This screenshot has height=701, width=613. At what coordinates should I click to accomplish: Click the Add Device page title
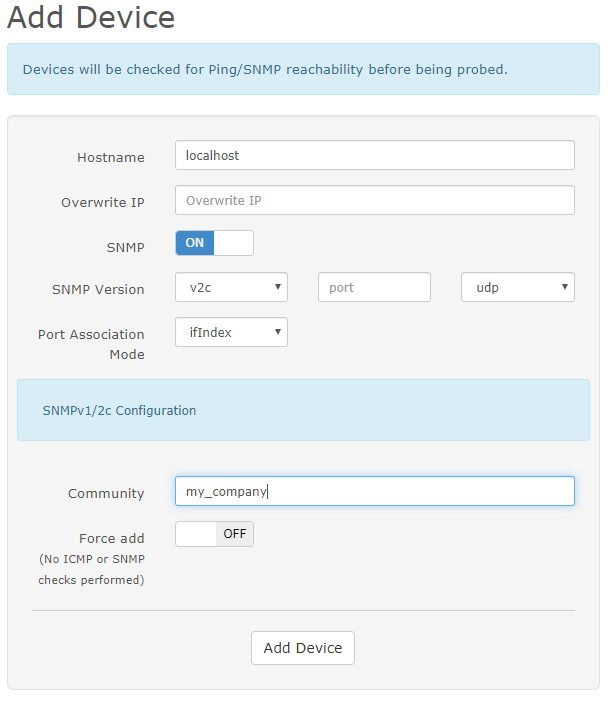click(91, 17)
